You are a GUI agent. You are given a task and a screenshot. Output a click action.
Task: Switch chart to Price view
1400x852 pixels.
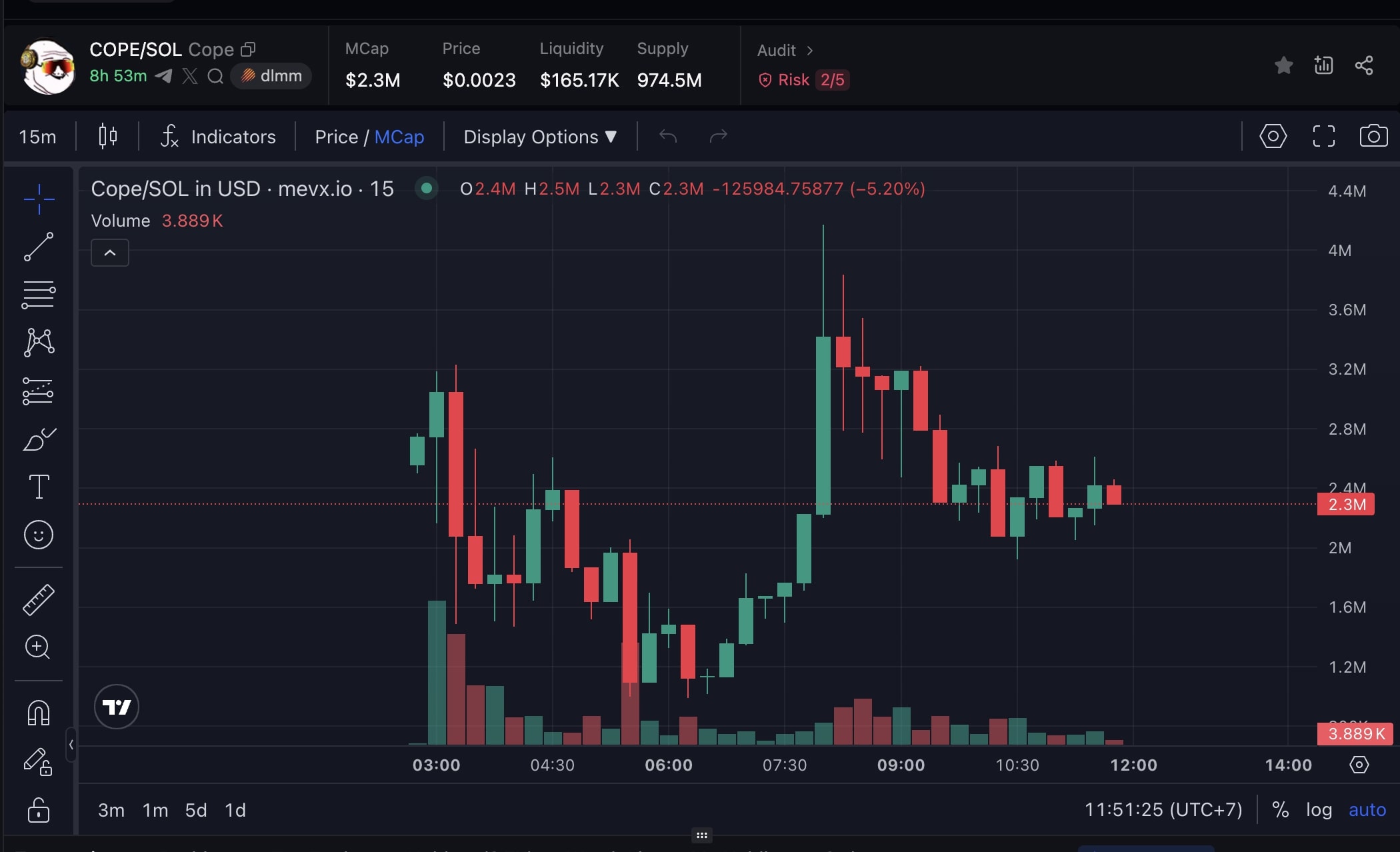point(337,137)
